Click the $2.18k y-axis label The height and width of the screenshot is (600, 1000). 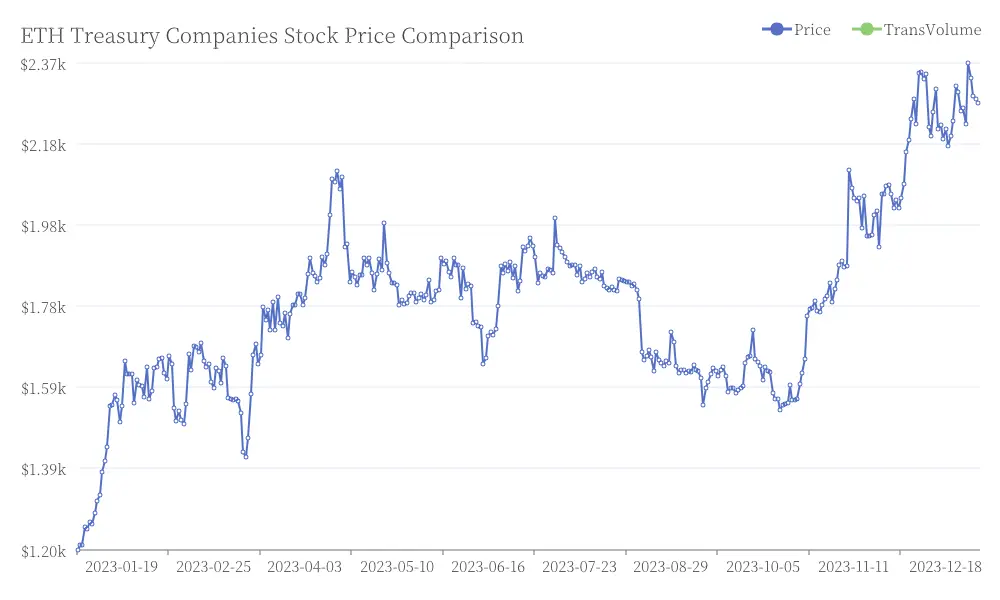point(43,145)
